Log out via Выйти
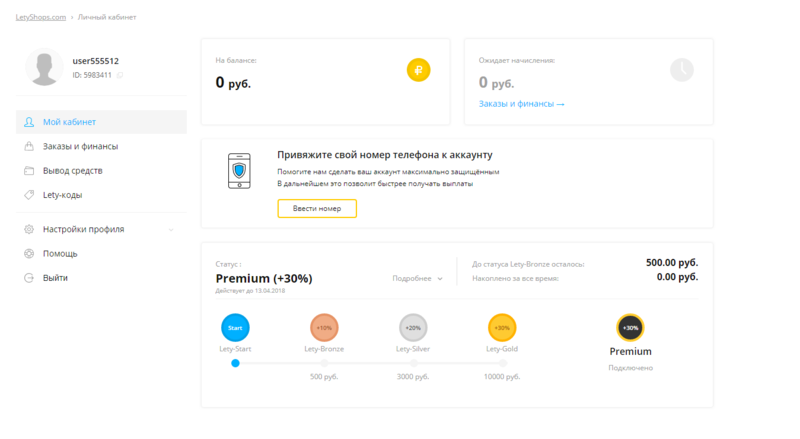The width and height of the screenshot is (800, 439). coord(55,278)
